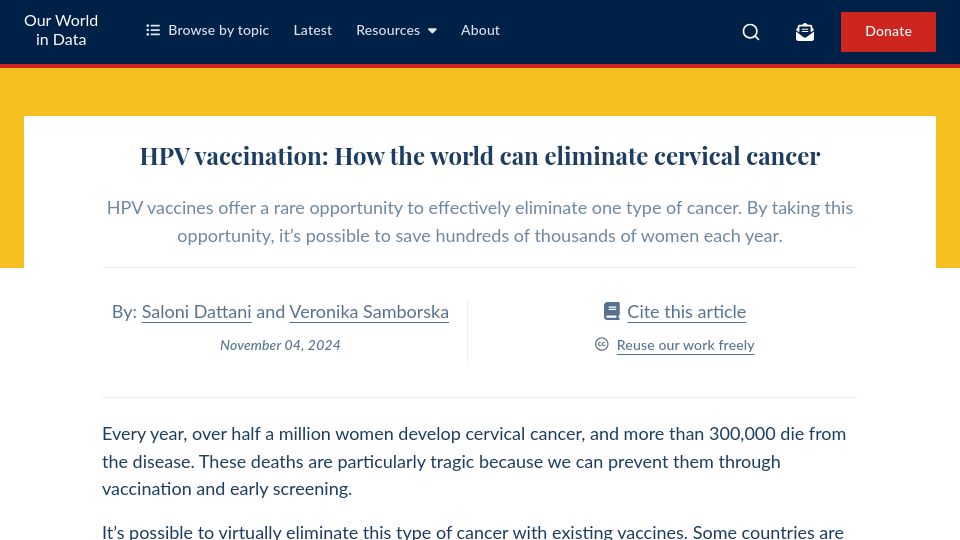Click the Creative Commons icon
The image size is (960, 540).
click(602, 344)
